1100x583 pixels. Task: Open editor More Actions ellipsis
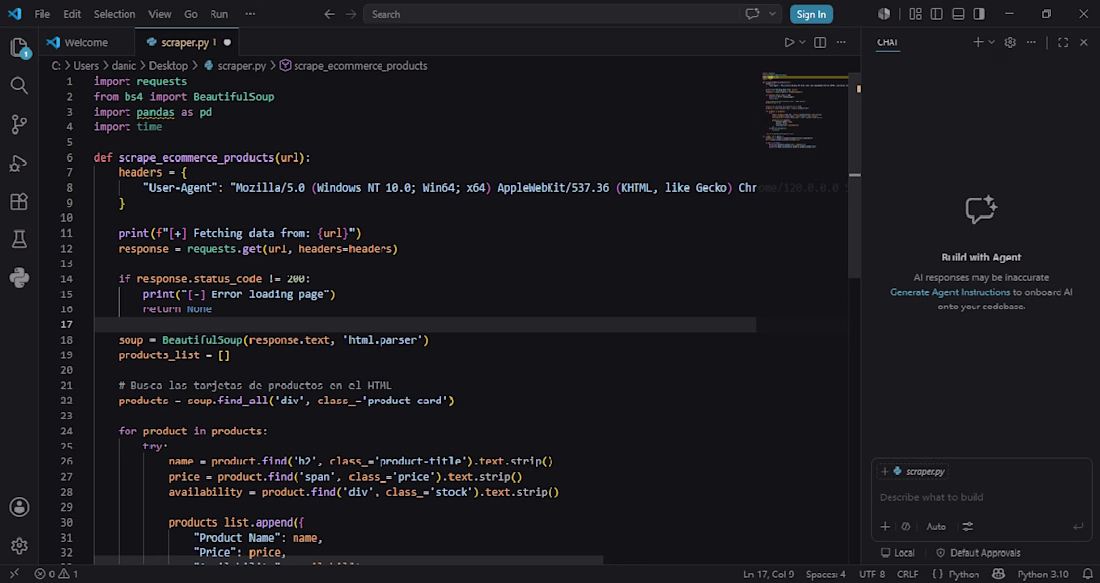pos(841,42)
